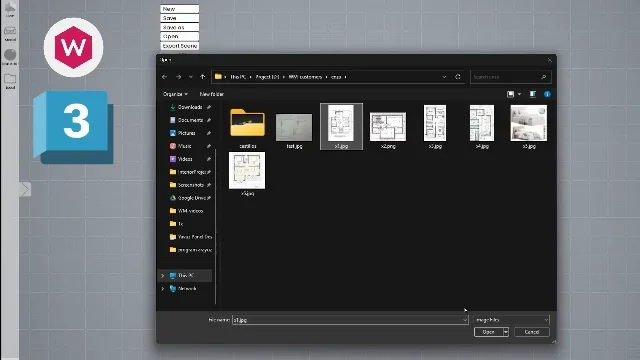Open Music in the navigation pane

click(184, 146)
